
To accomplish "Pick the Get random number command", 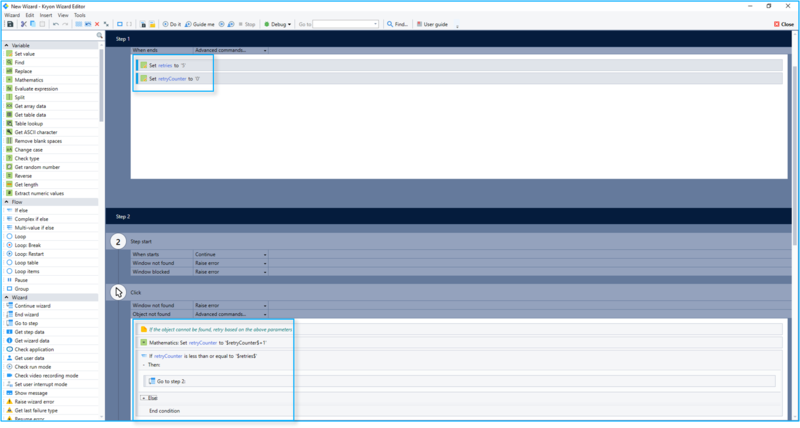I will 36,167.
